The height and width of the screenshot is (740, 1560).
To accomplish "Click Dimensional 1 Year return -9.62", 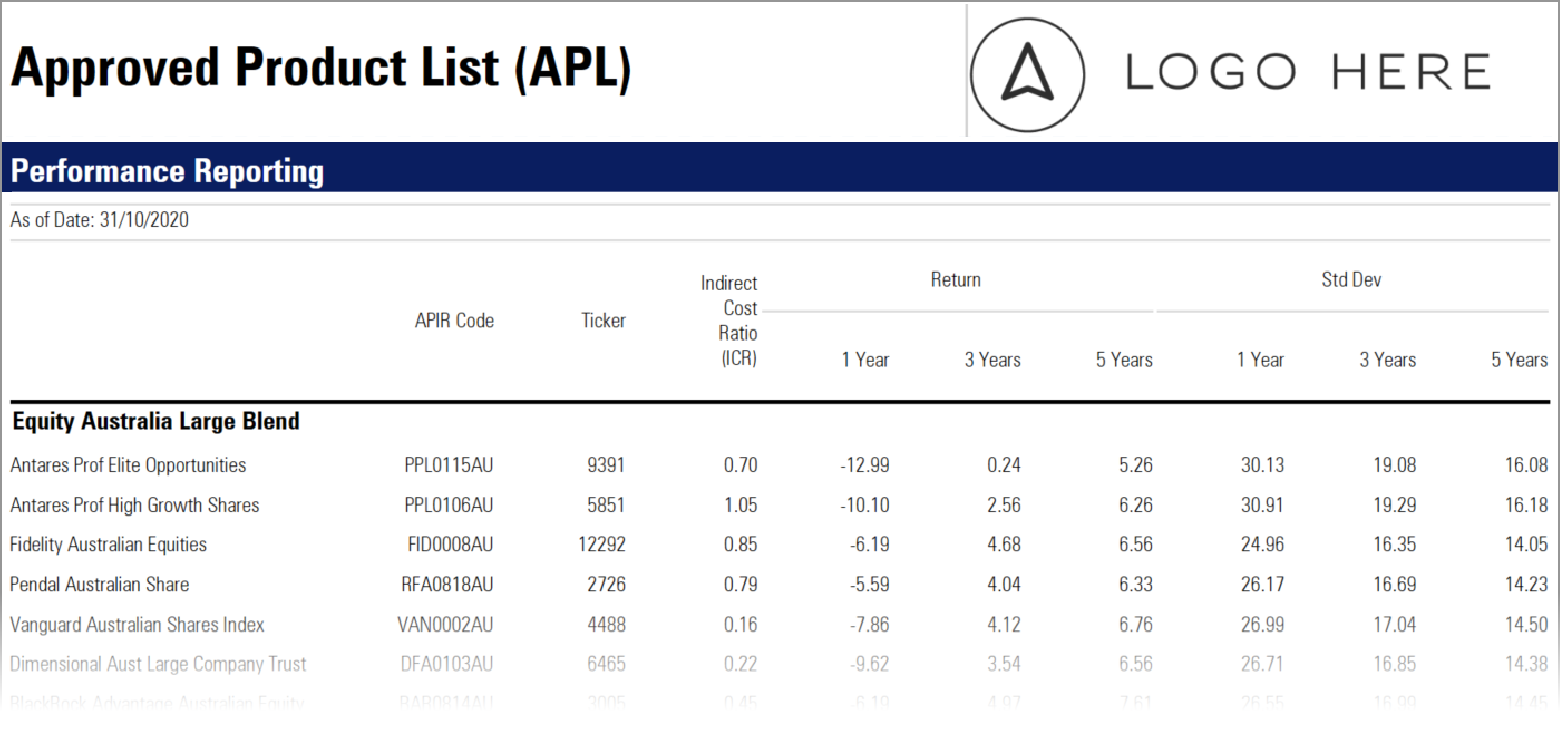I will [868, 664].
